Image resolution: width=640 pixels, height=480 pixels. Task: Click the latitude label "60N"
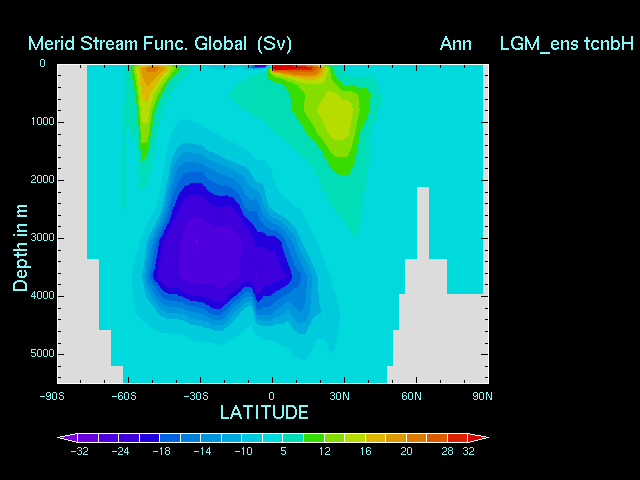point(411,396)
